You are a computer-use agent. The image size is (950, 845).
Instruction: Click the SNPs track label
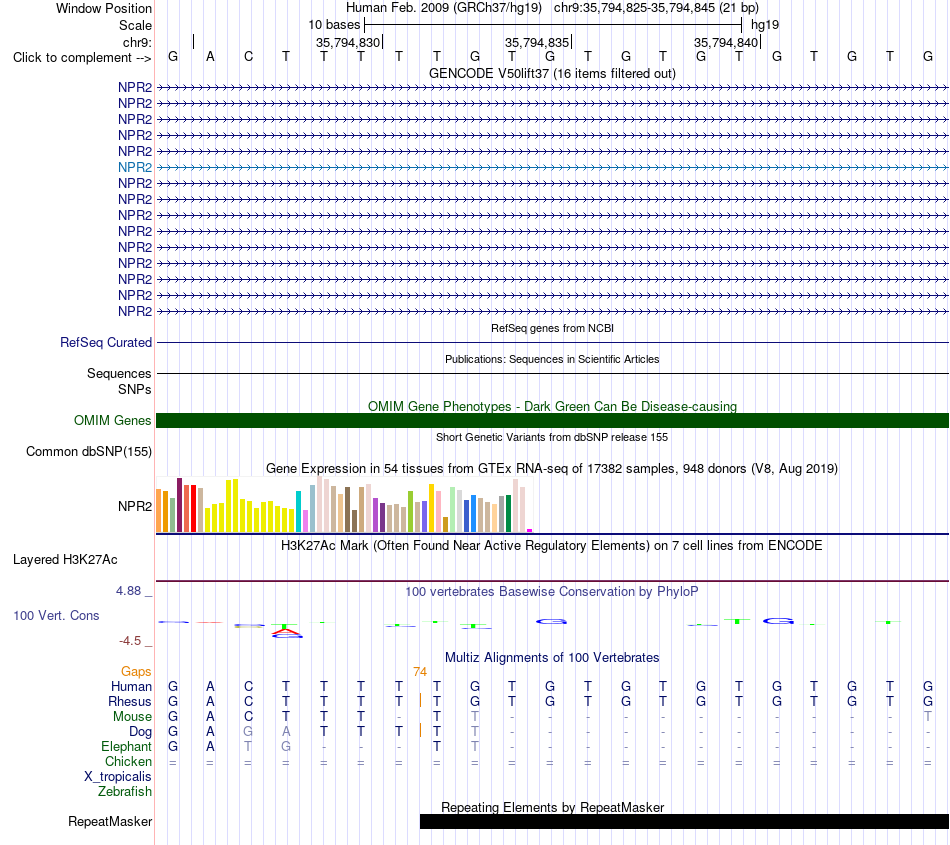pos(135,389)
